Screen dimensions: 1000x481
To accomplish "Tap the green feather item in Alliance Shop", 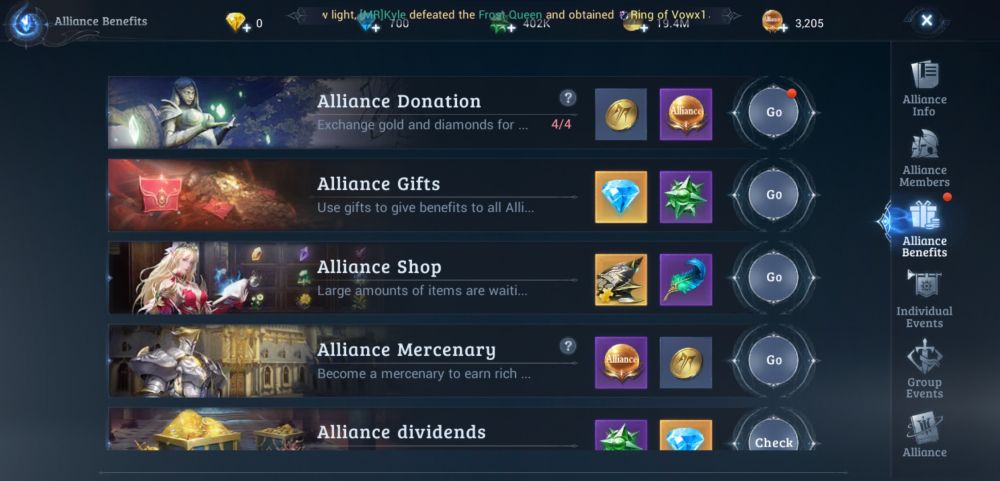I will (x=686, y=279).
